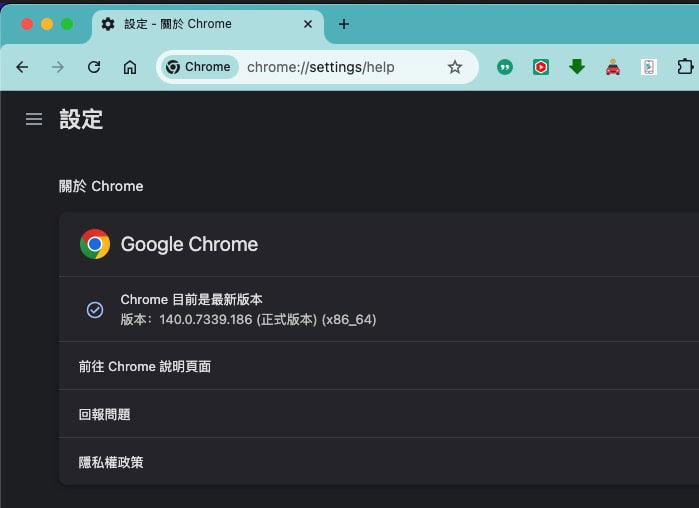Click the gear favicon on the tab
The height and width of the screenshot is (508, 699).
click(x=108, y=24)
